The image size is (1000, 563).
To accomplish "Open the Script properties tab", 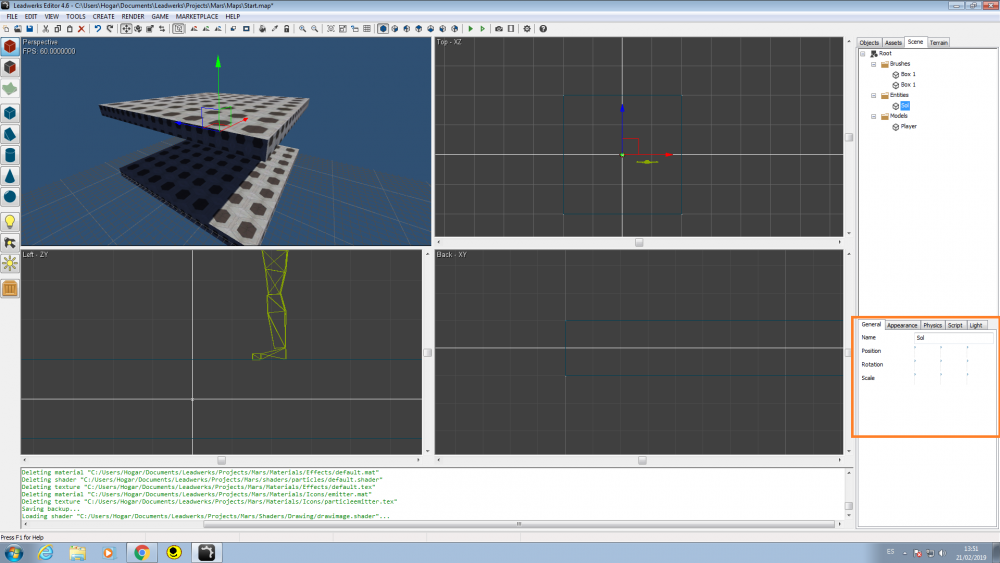I will click(x=955, y=325).
